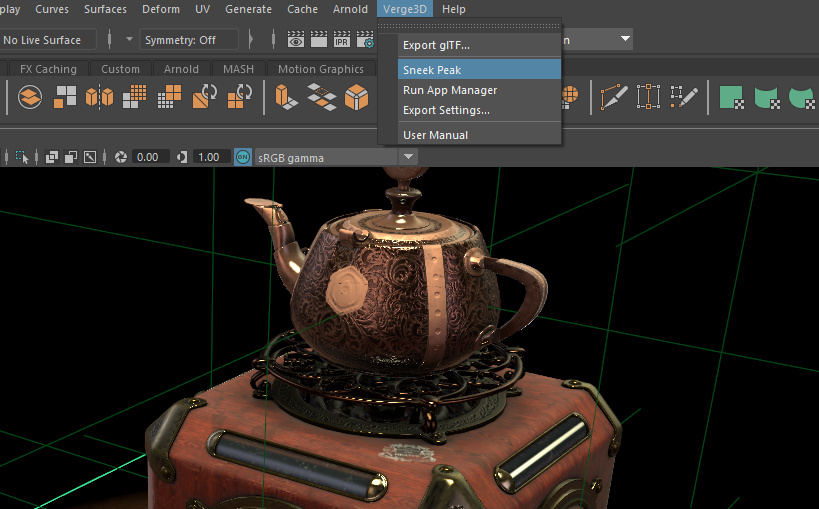Toggle X-Ray shading in viewport toolbar
The height and width of the screenshot is (509, 819).
click(52, 157)
